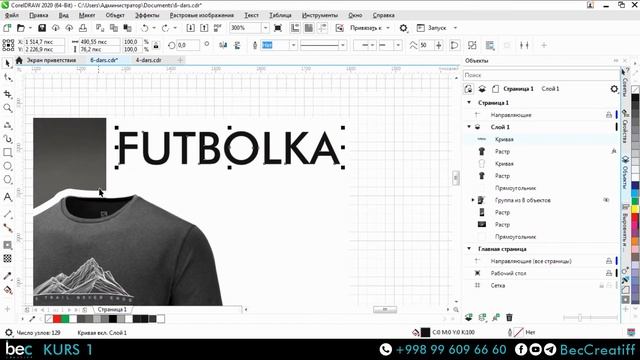Add new document tab with plus
Viewport: 640px width, 360px height.
(x=180, y=60)
